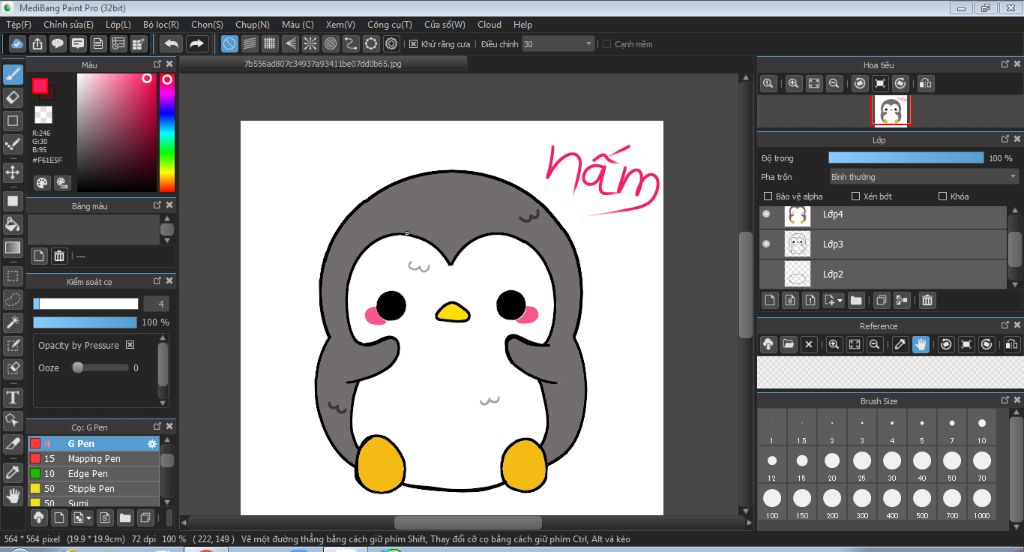
Task: Delete layer using trash icon in Lớp panel
Action: pos(927,300)
